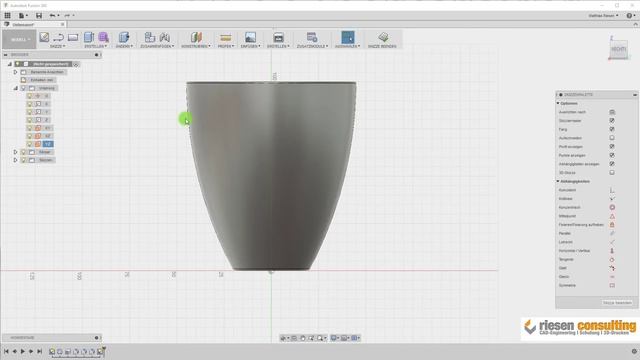Viewport: 640px width, 360px height.
Task: Click the Konzentrisch constraint icon
Action: click(612, 207)
